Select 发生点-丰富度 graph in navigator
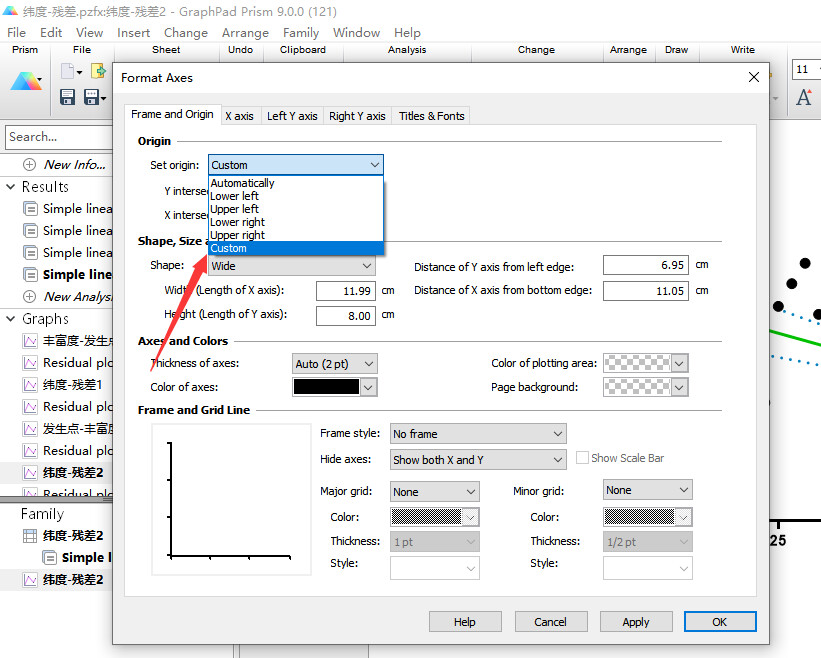 (78, 429)
